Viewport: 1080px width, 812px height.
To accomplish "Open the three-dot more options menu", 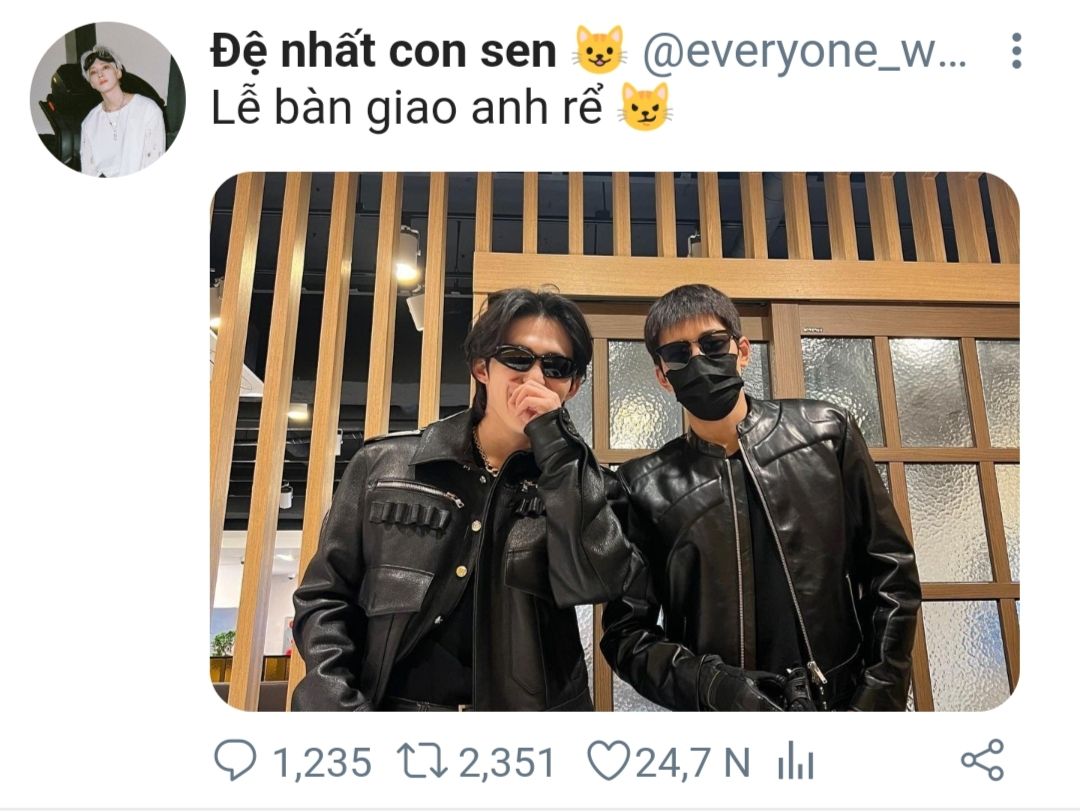I will click(1017, 50).
